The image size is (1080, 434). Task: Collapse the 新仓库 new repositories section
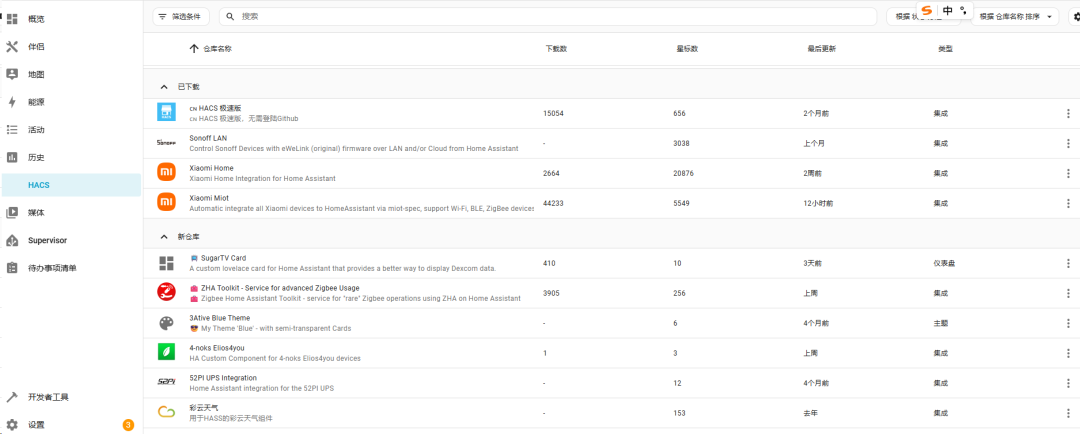pos(164,237)
